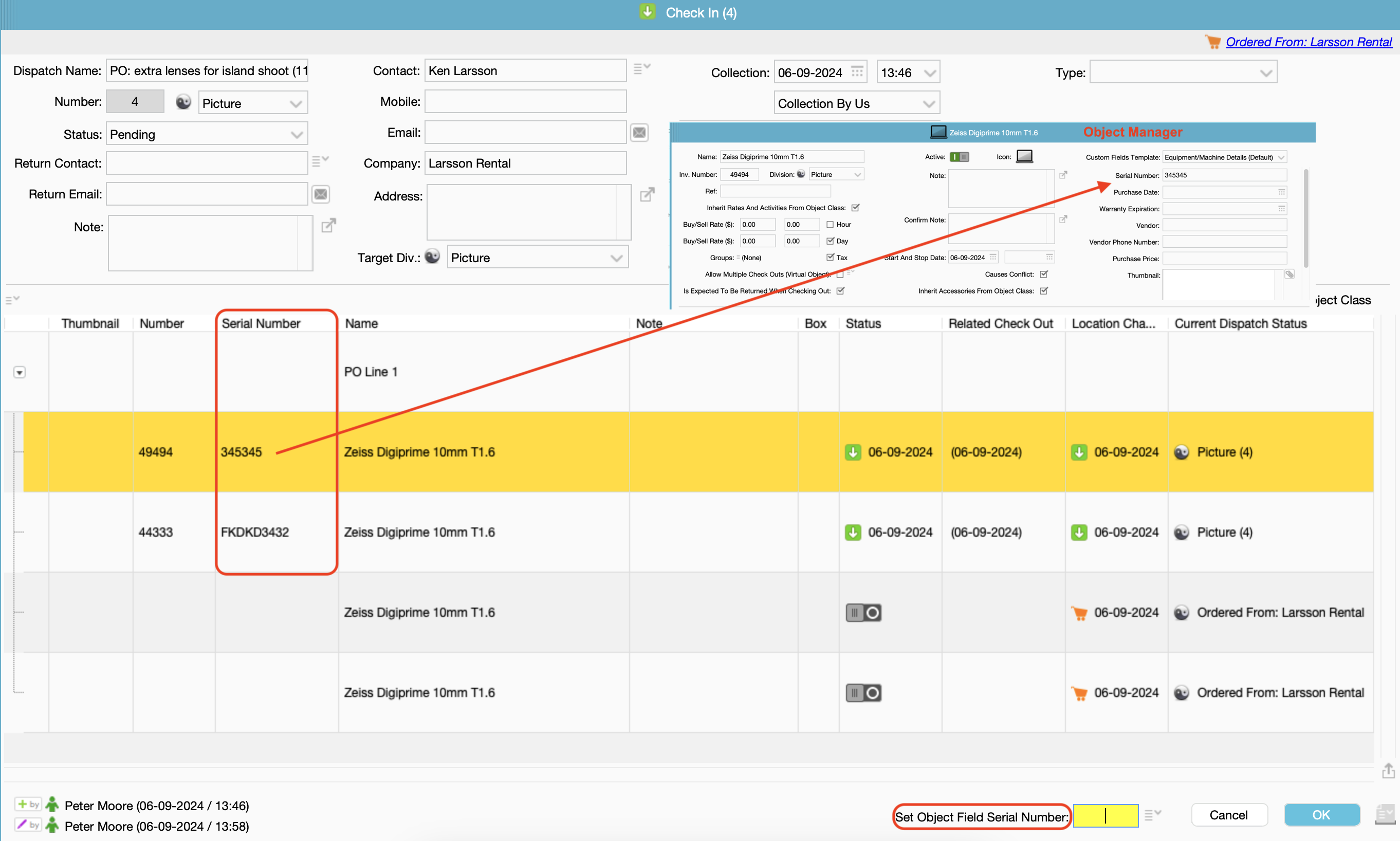The width and height of the screenshot is (1400, 841).
Task: Open the Status Pending dropdown
Action: point(296,134)
